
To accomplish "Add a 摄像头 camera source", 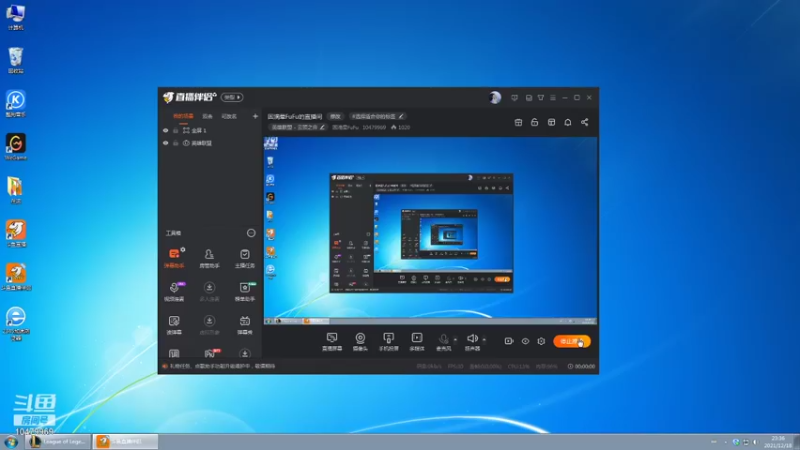I will tap(360, 341).
